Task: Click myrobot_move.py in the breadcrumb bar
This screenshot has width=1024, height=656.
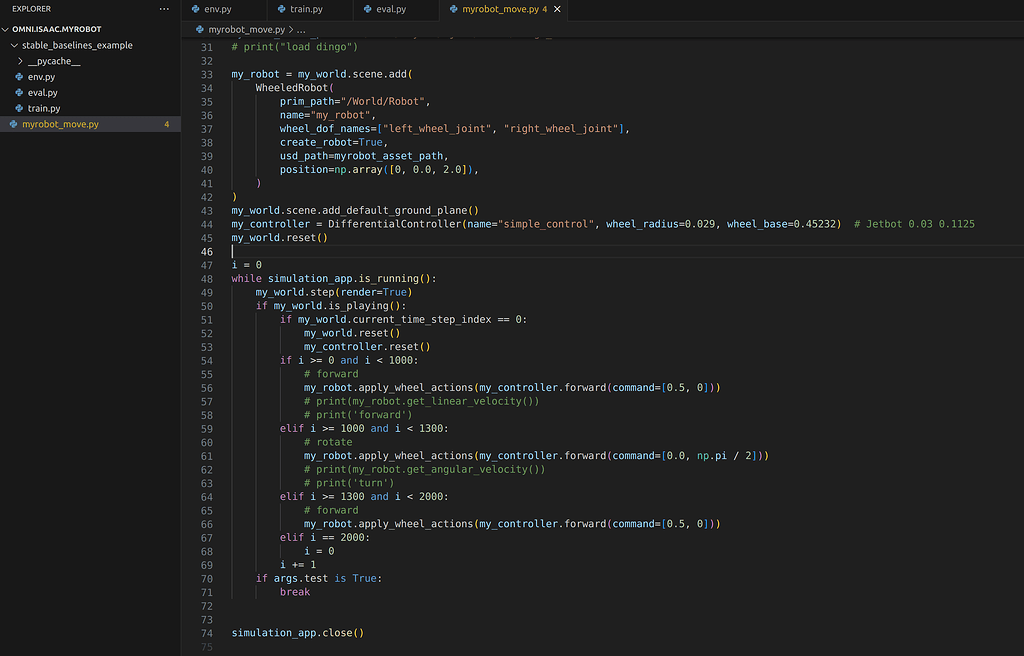Action: pyautogui.click(x=245, y=31)
